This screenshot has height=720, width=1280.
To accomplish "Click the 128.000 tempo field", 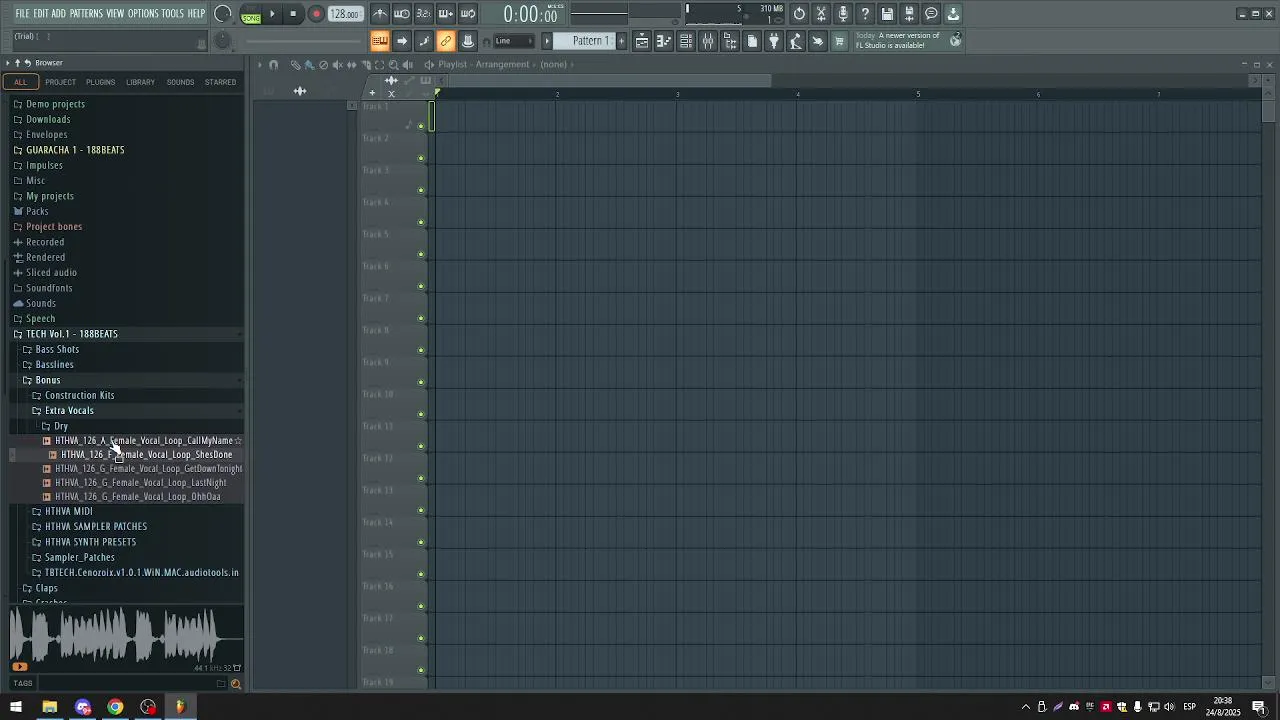I will [345, 14].
